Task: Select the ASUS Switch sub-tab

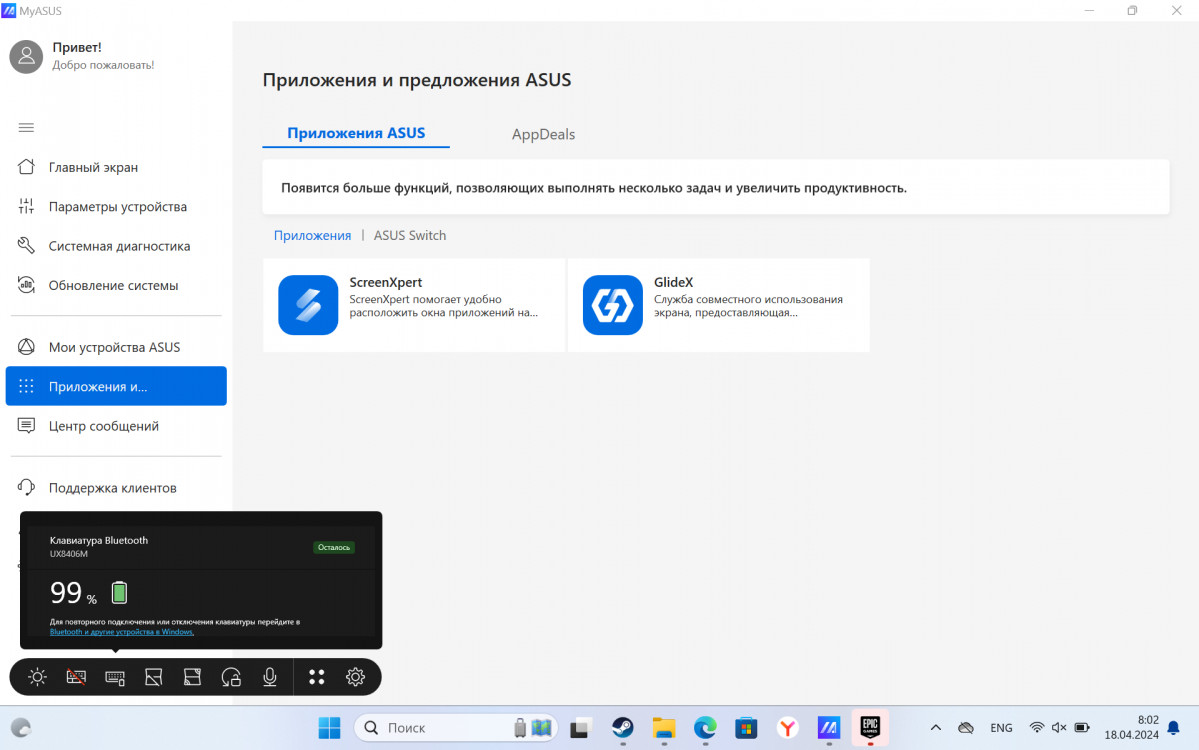Action: (410, 235)
